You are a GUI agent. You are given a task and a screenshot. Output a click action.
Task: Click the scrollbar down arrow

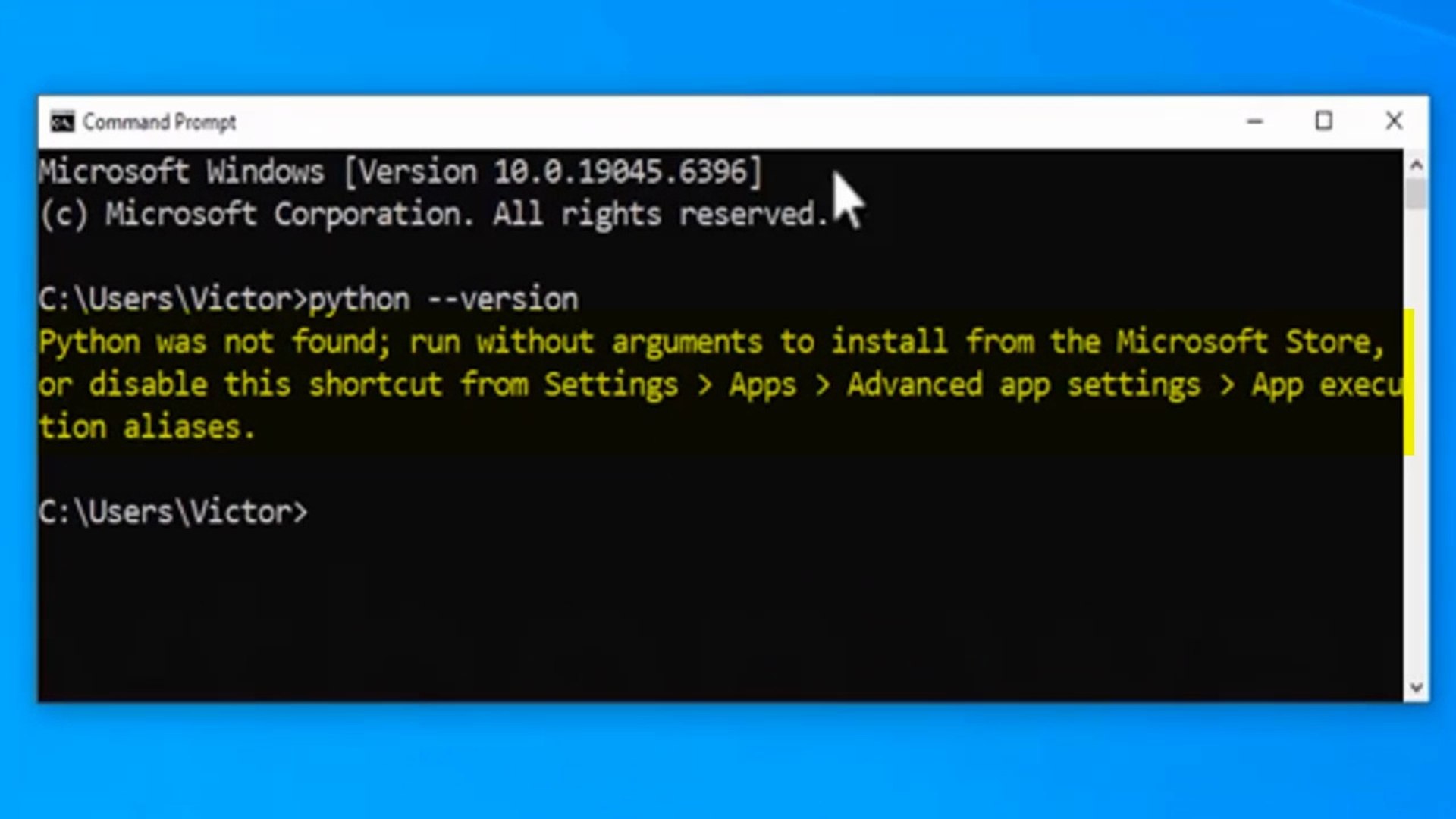(x=1416, y=688)
